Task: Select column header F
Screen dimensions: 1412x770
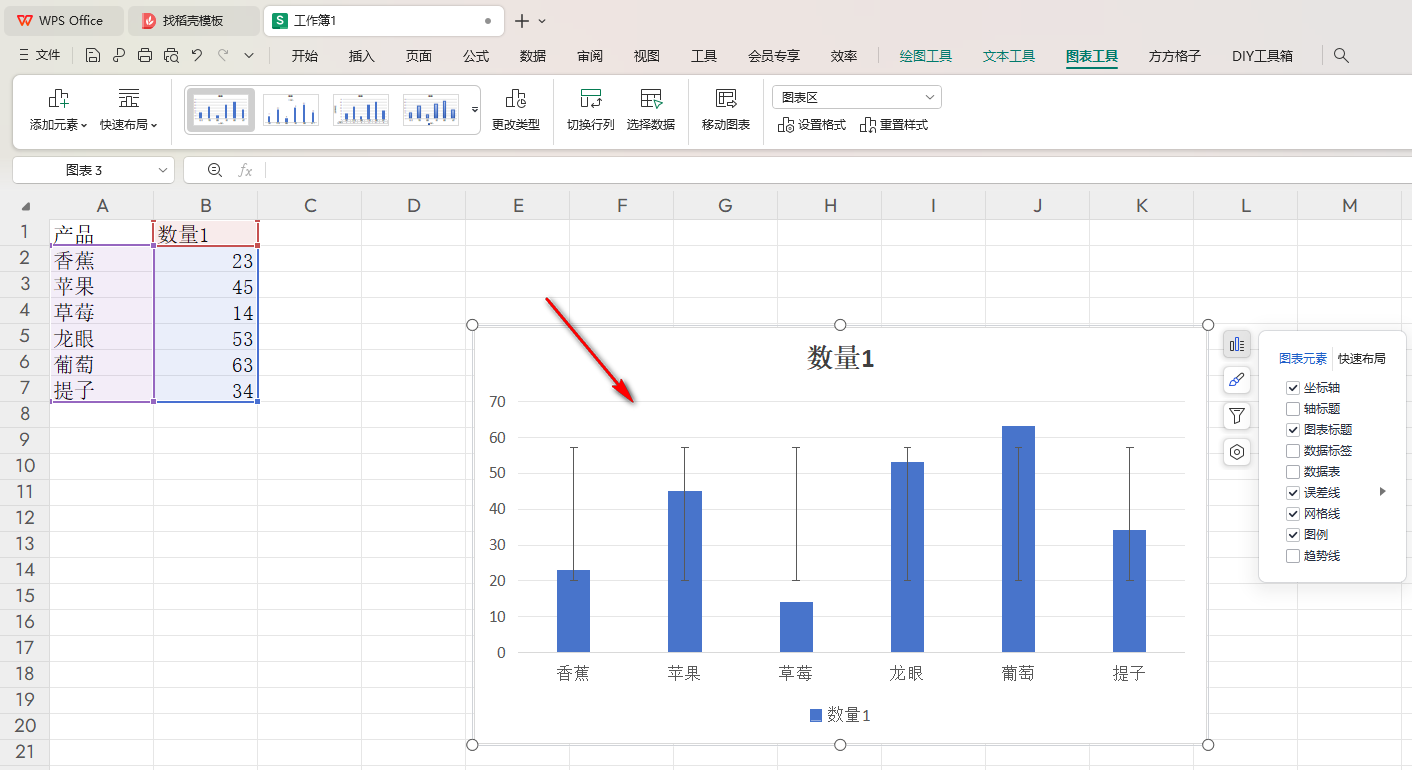Action: [x=622, y=206]
